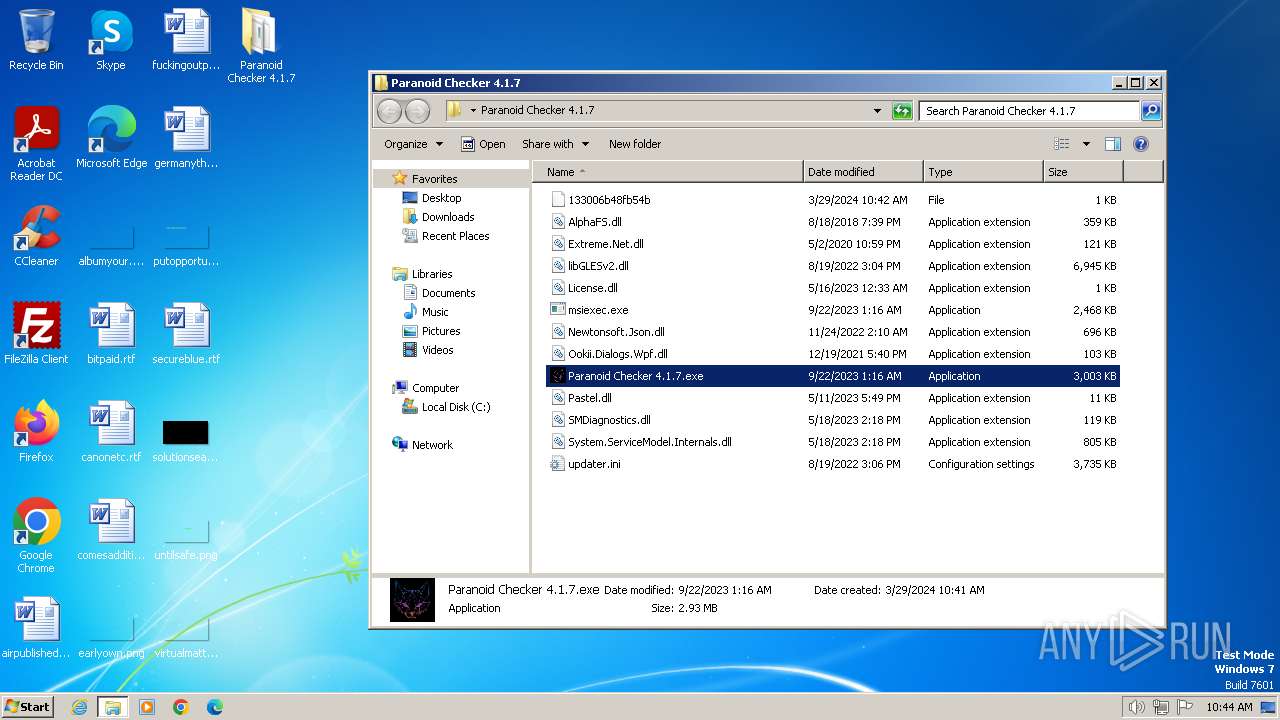This screenshot has height=720, width=1280.
Task: Open the Share with dropdown menu
Action: click(x=555, y=144)
